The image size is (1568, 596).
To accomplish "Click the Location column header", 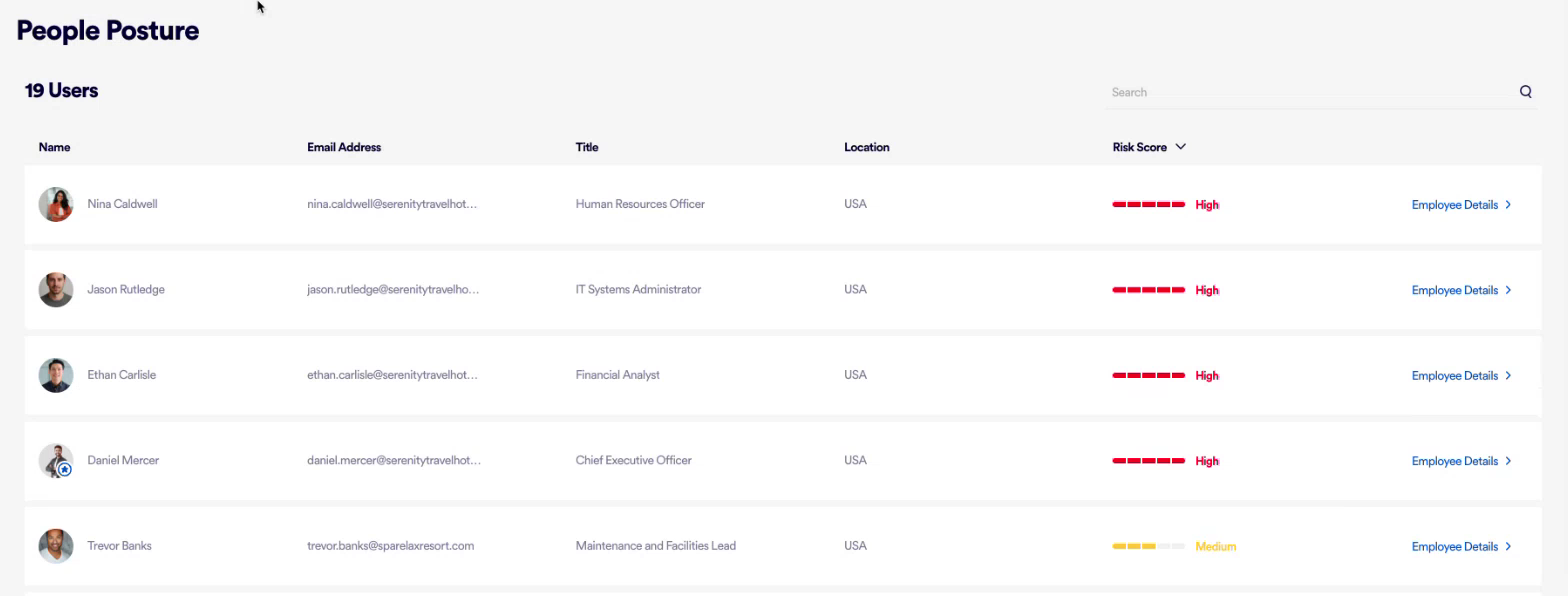I will [x=866, y=147].
